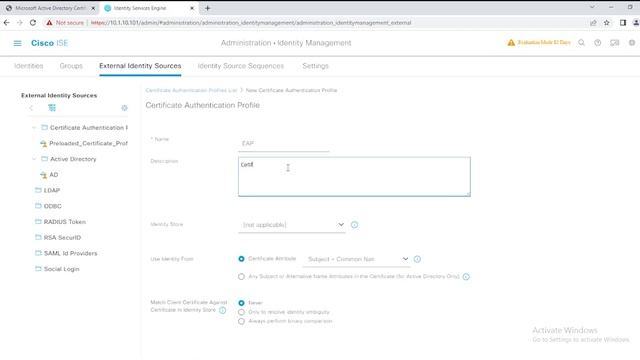Click Evaluation Mode days text
The height and width of the screenshot is (360, 640).
pos(544,42)
